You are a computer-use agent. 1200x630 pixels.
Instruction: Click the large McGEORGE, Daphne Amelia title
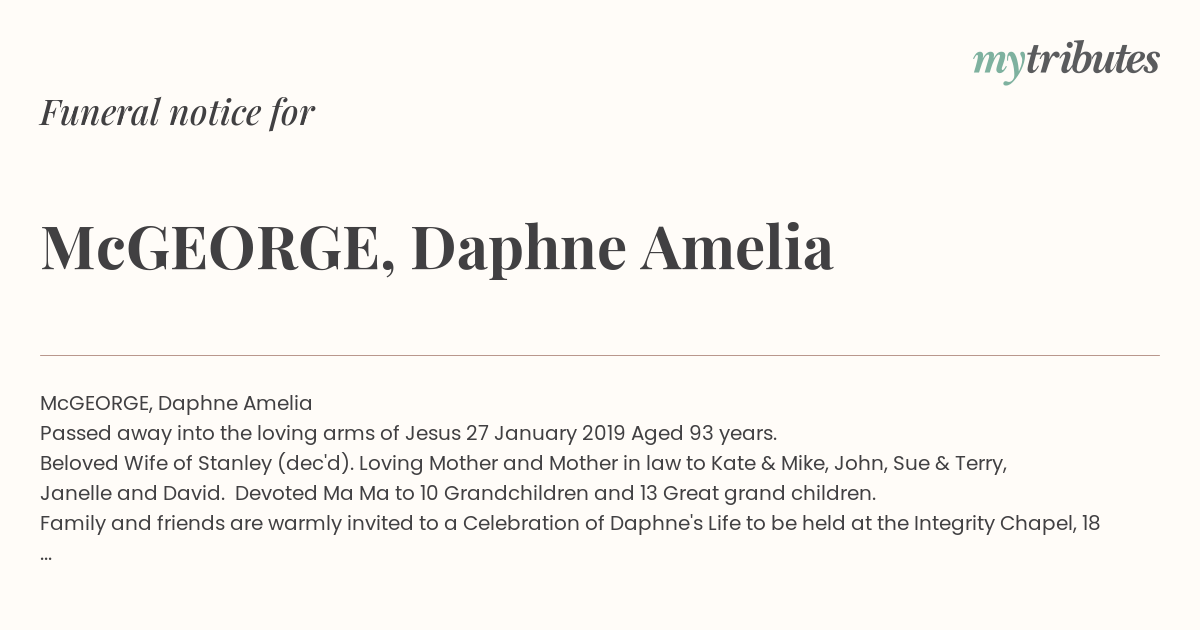(x=437, y=248)
